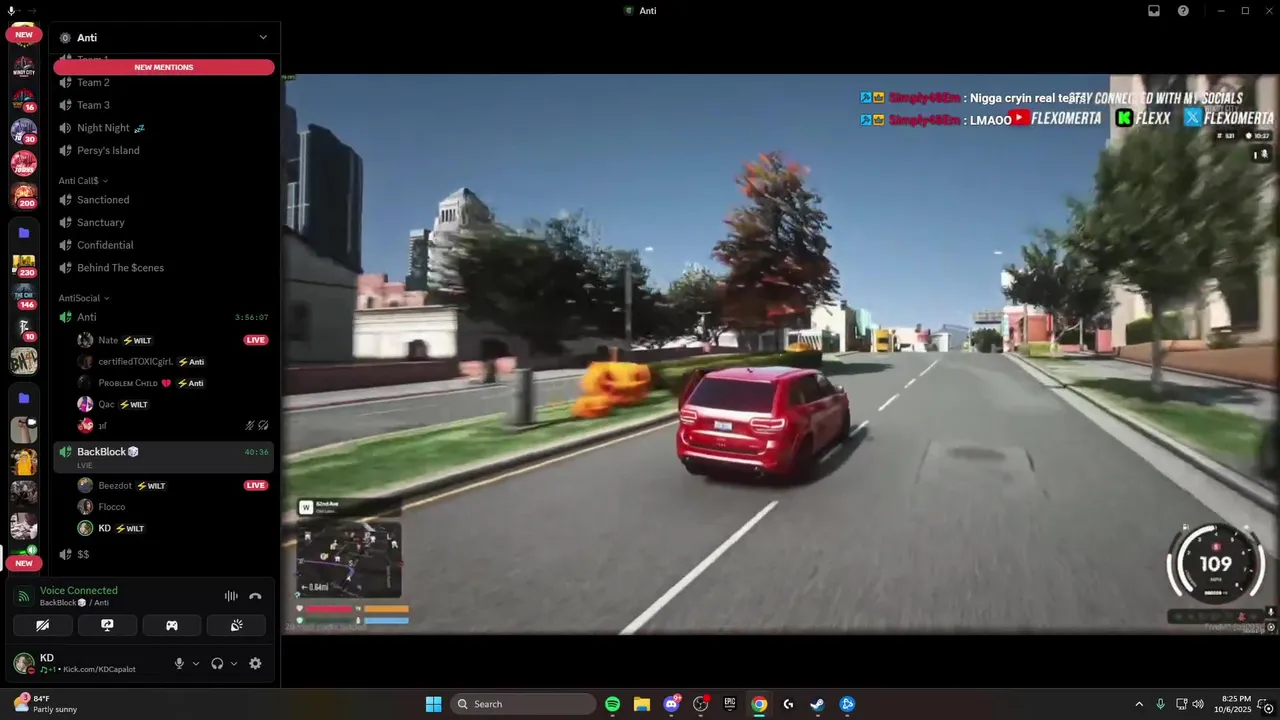Image resolution: width=1280 pixels, height=720 pixels.
Task: Join the Team 2 voice channel
Action: tap(164, 82)
